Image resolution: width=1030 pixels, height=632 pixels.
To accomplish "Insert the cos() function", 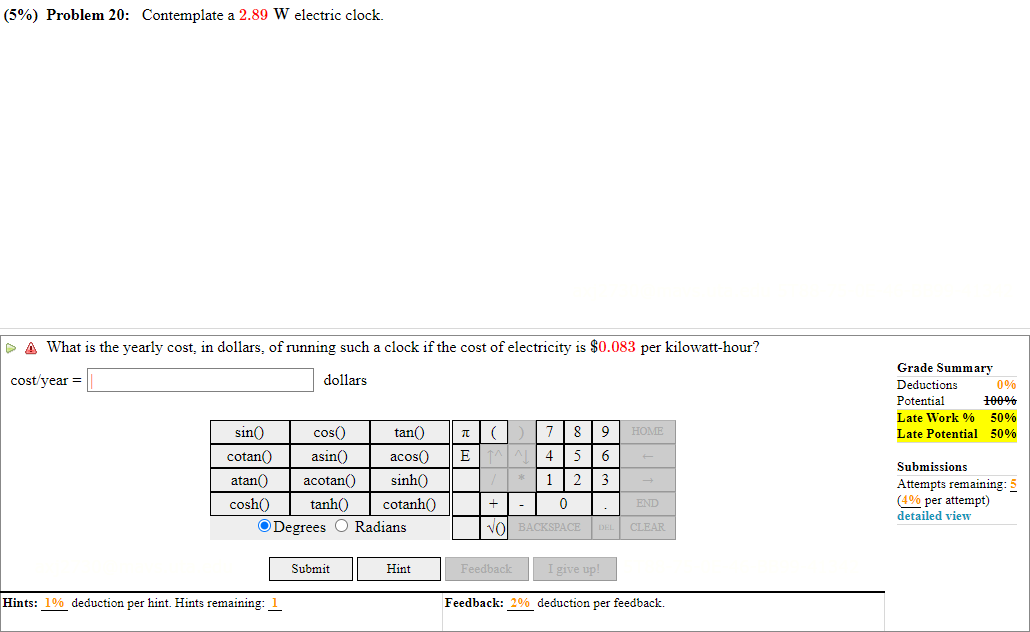I will click(x=330, y=432).
